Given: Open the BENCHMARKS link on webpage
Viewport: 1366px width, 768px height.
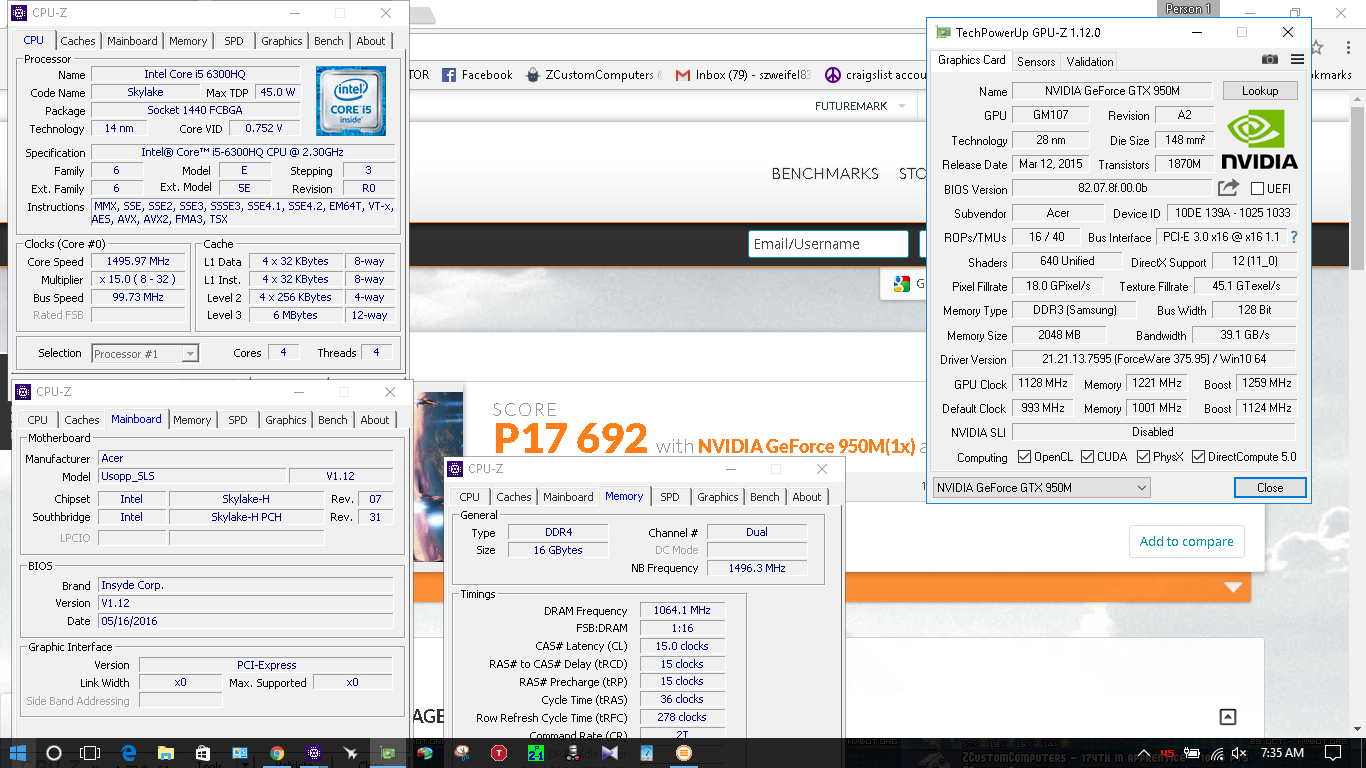Looking at the screenshot, I should pyautogui.click(x=825, y=173).
